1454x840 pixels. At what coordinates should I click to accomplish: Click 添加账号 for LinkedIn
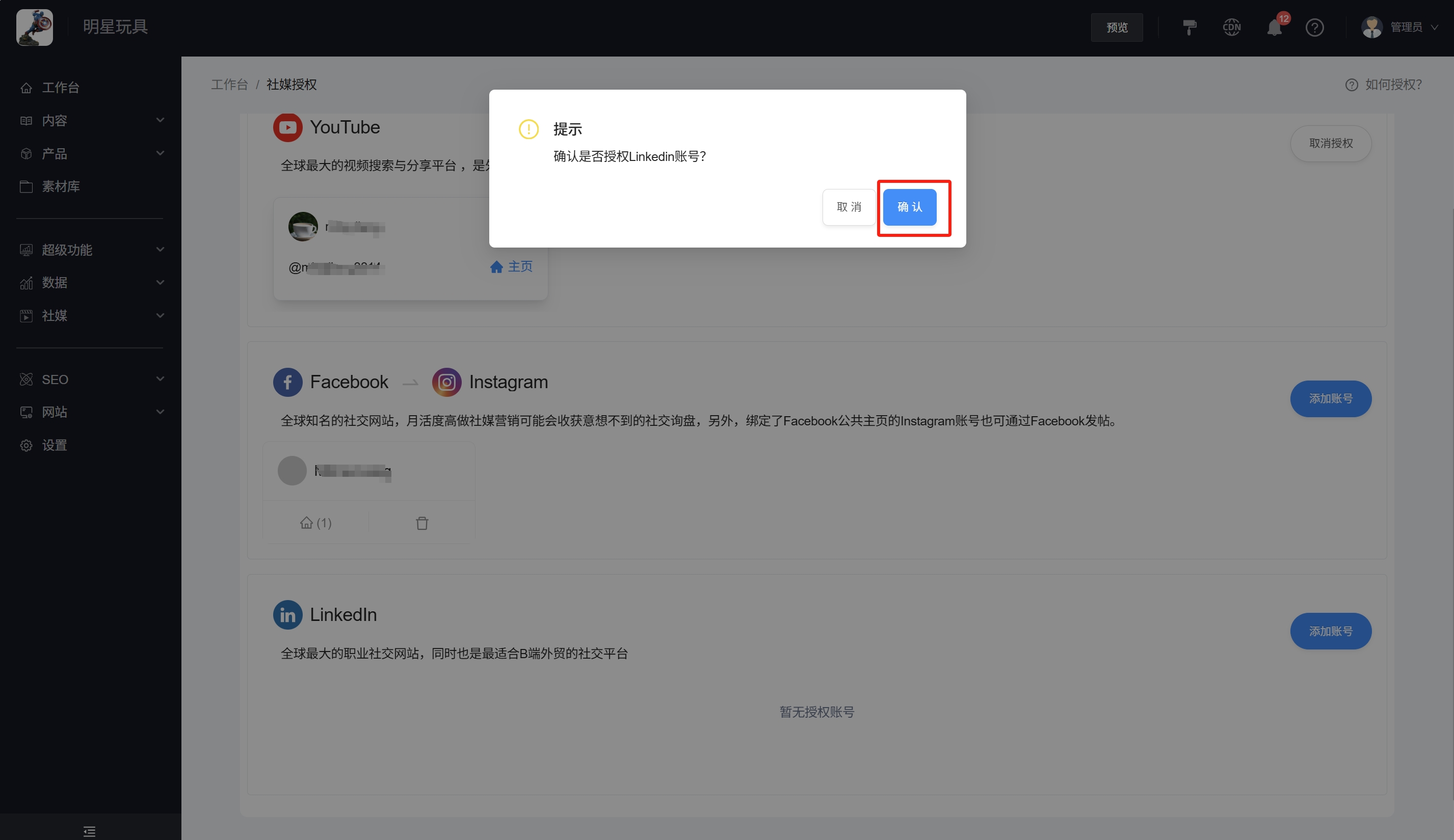tap(1331, 631)
